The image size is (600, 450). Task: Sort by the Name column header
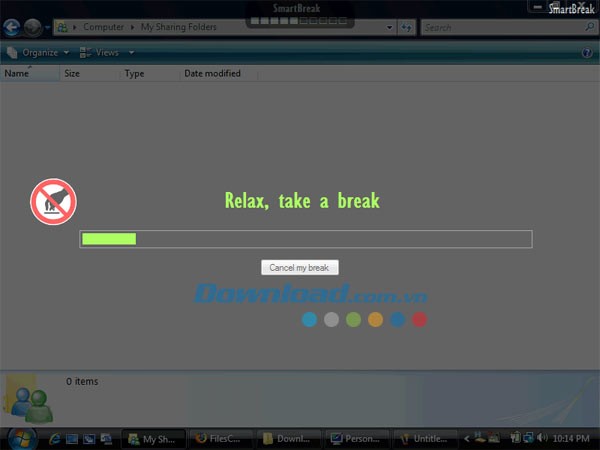[x=29, y=73]
